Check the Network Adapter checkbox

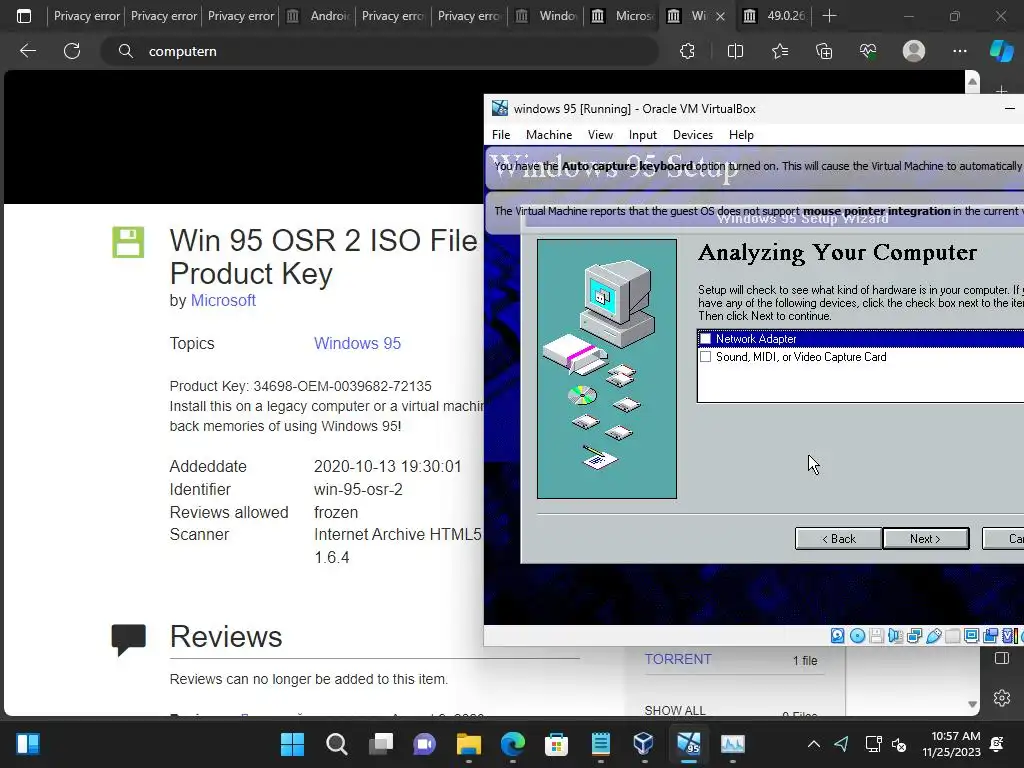705,339
